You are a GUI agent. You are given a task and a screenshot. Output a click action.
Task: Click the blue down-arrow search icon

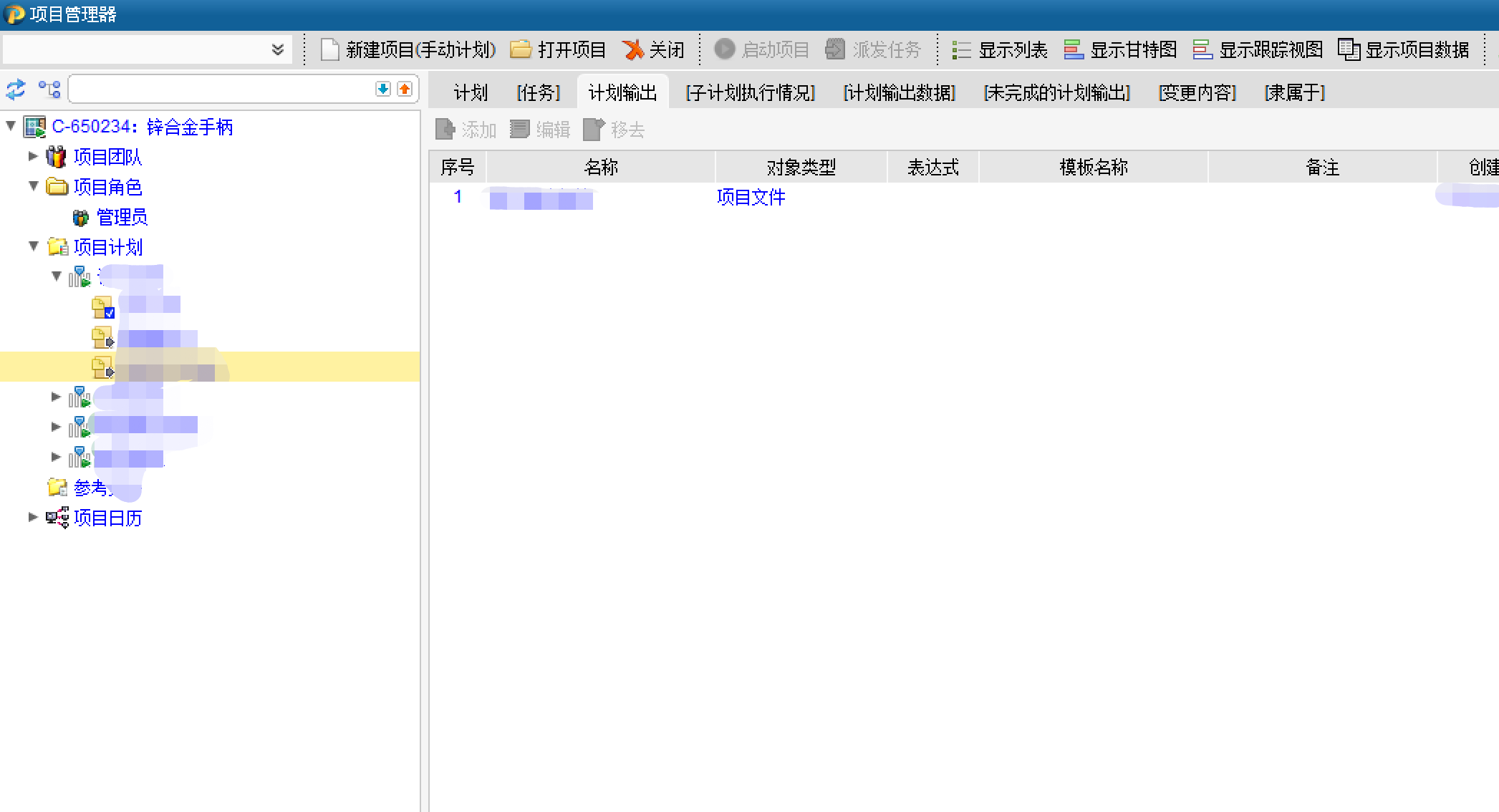pyautogui.click(x=383, y=89)
